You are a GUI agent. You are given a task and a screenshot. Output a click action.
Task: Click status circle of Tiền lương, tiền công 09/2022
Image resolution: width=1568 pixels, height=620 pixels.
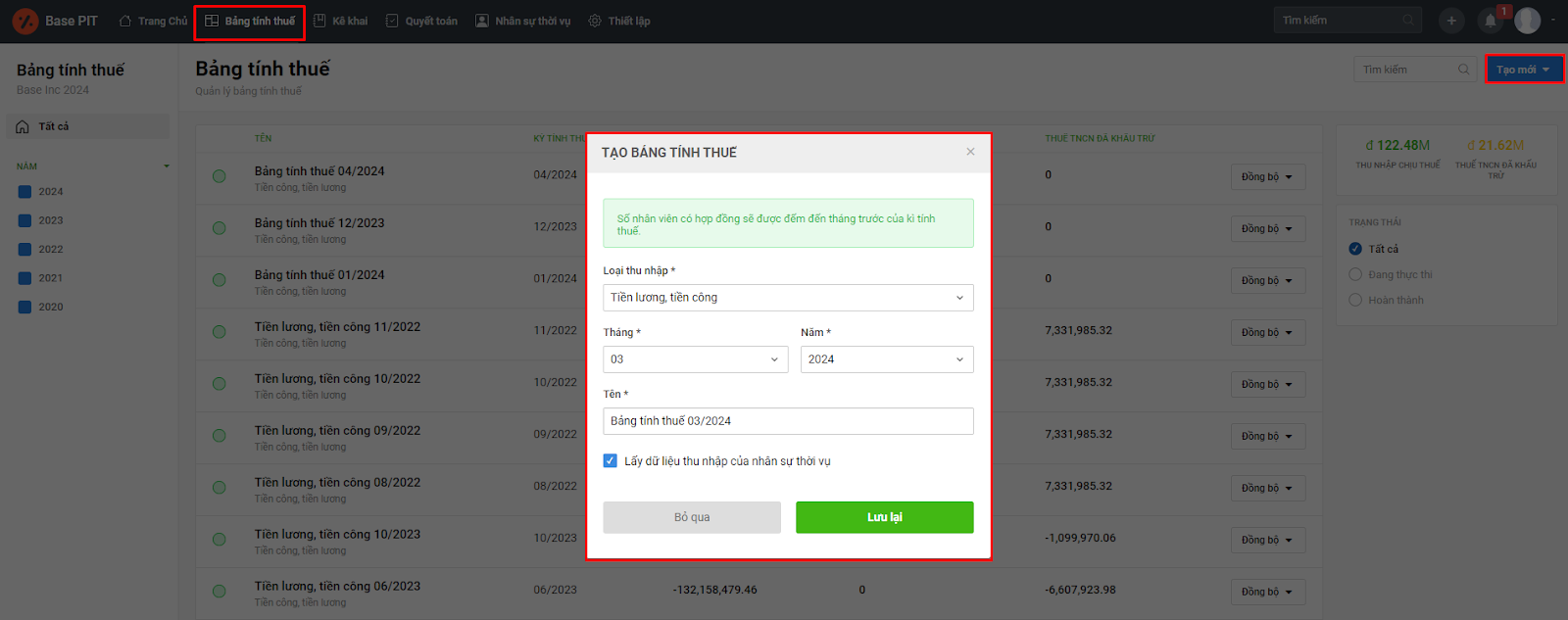220,436
